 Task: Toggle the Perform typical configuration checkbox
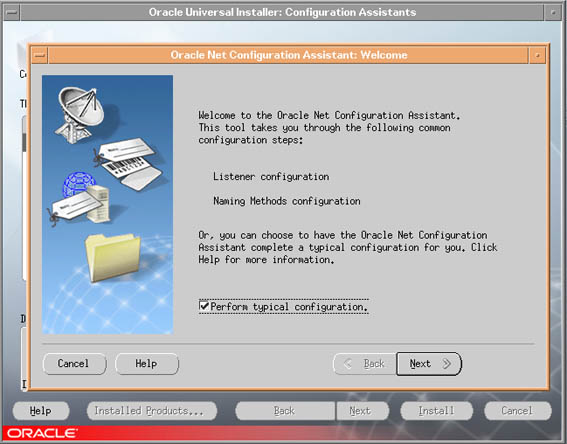pyautogui.click(x=204, y=306)
